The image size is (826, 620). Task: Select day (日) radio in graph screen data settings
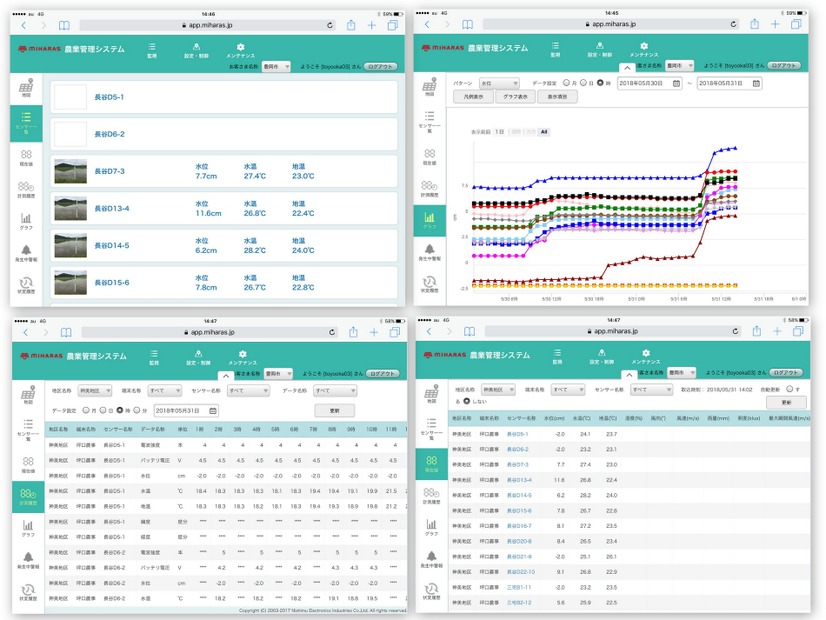pos(583,83)
